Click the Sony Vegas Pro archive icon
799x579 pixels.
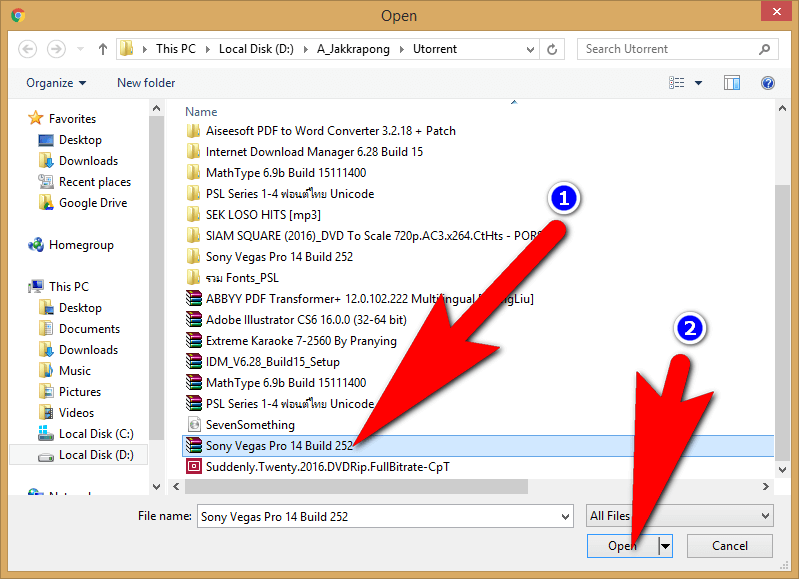194,445
